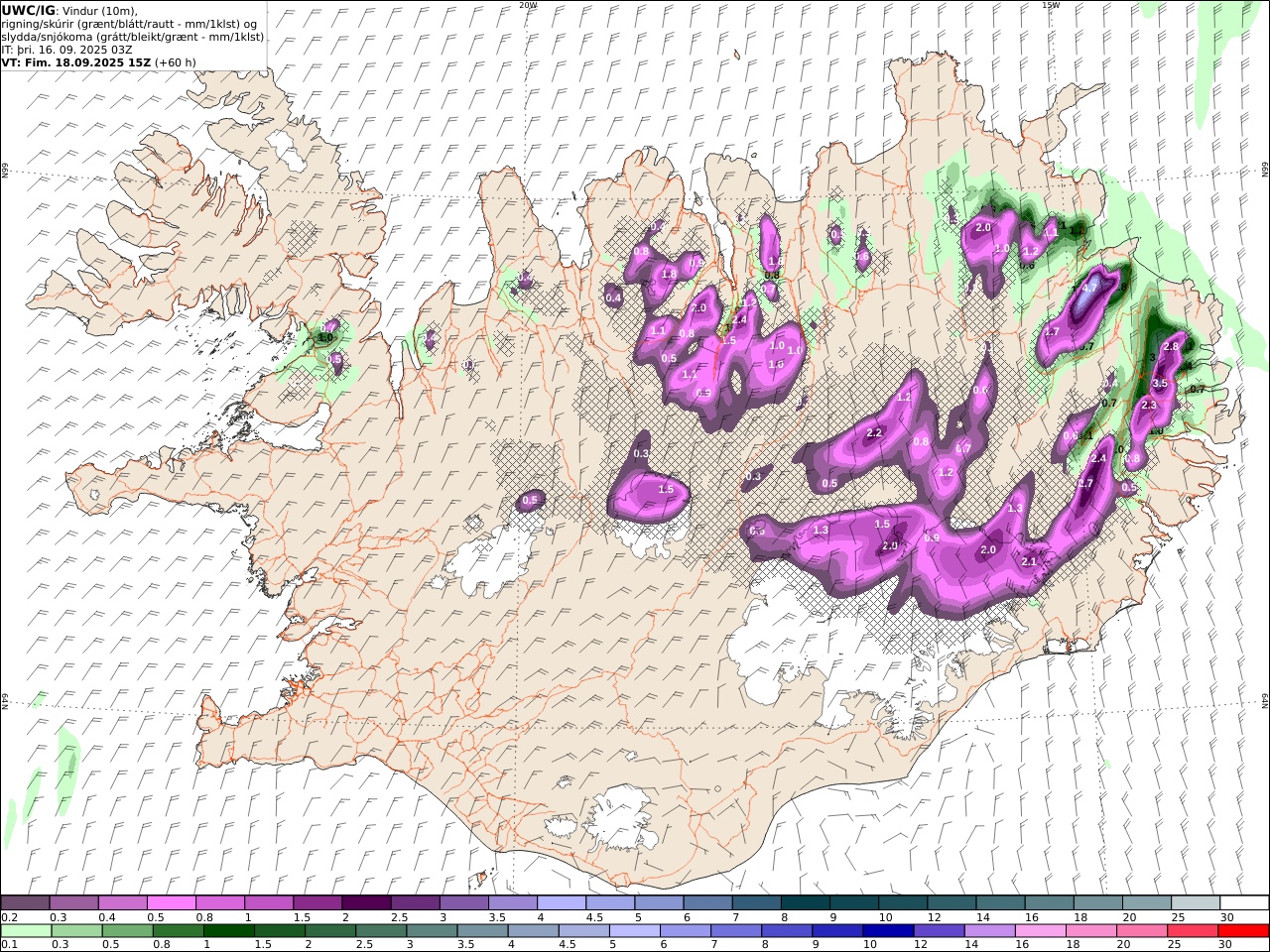The width and height of the screenshot is (1270, 952).
Task: Click the lower legend swatch labeled 25
Action: [x=1193, y=930]
